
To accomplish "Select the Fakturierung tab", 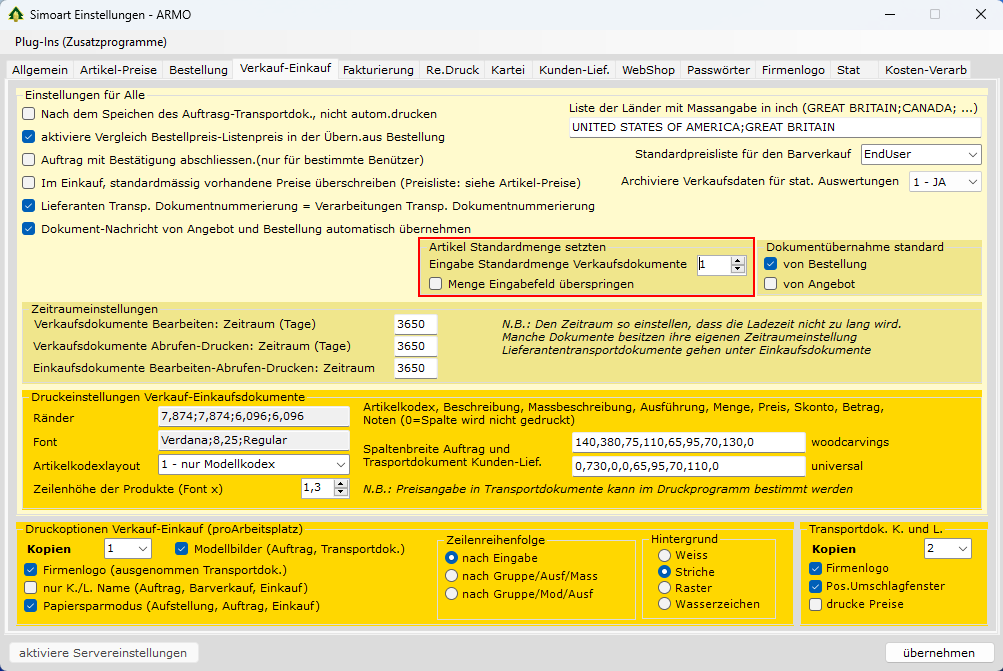I will [378, 70].
